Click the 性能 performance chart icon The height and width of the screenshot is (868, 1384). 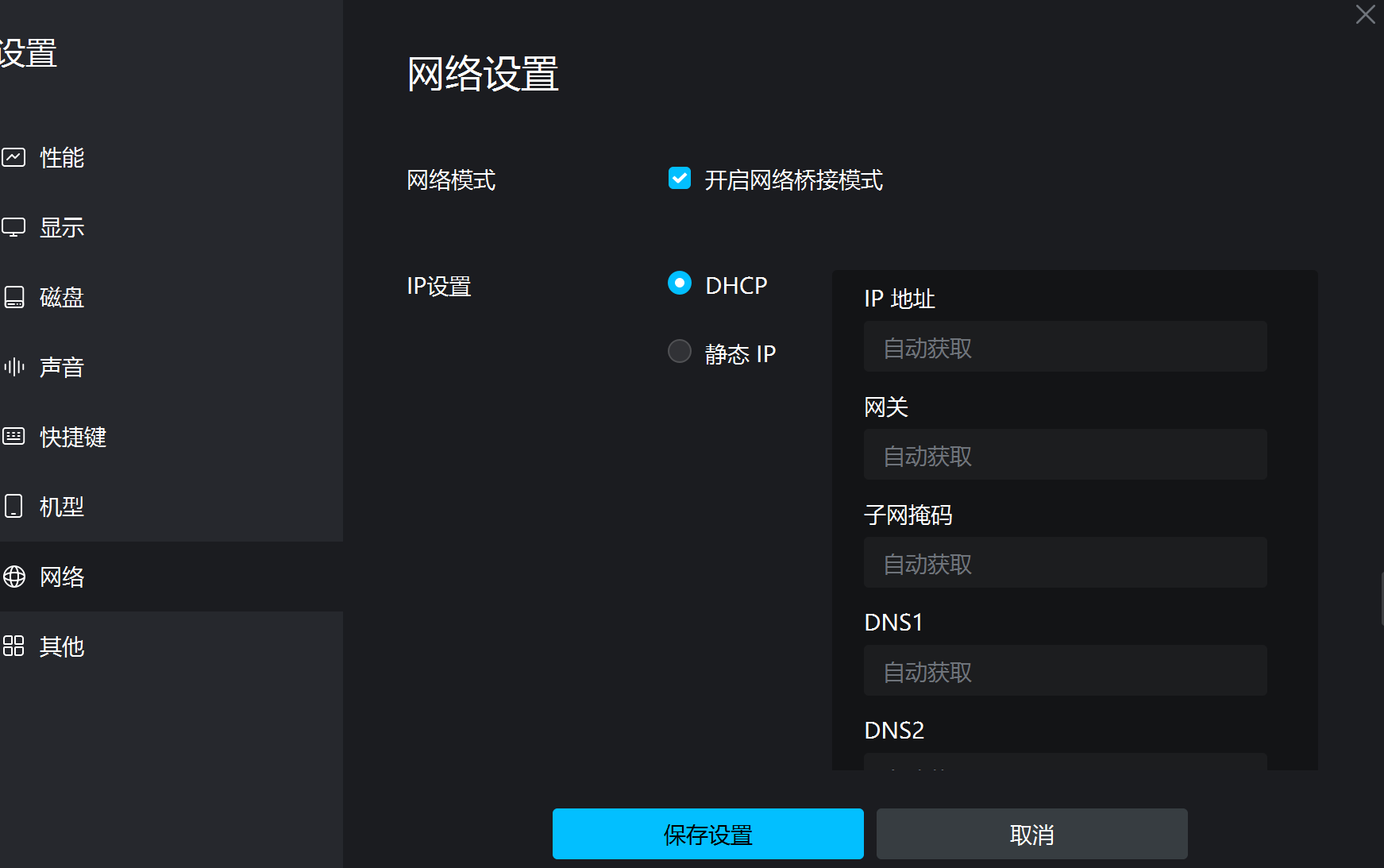(x=13, y=157)
